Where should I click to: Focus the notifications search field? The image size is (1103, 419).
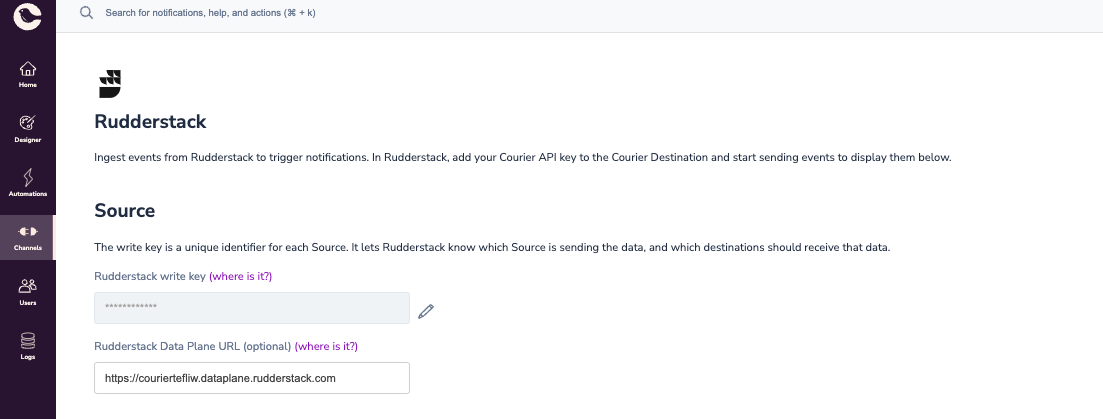(x=210, y=13)
